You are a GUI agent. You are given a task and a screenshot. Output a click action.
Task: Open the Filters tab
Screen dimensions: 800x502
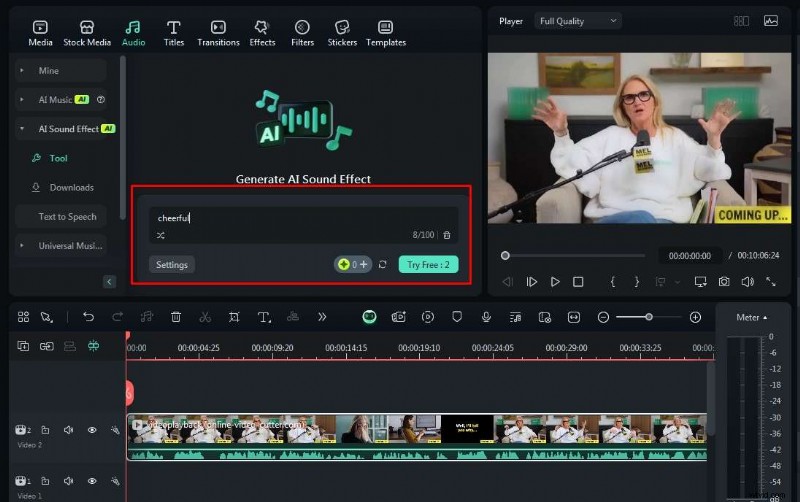(302, 34)
